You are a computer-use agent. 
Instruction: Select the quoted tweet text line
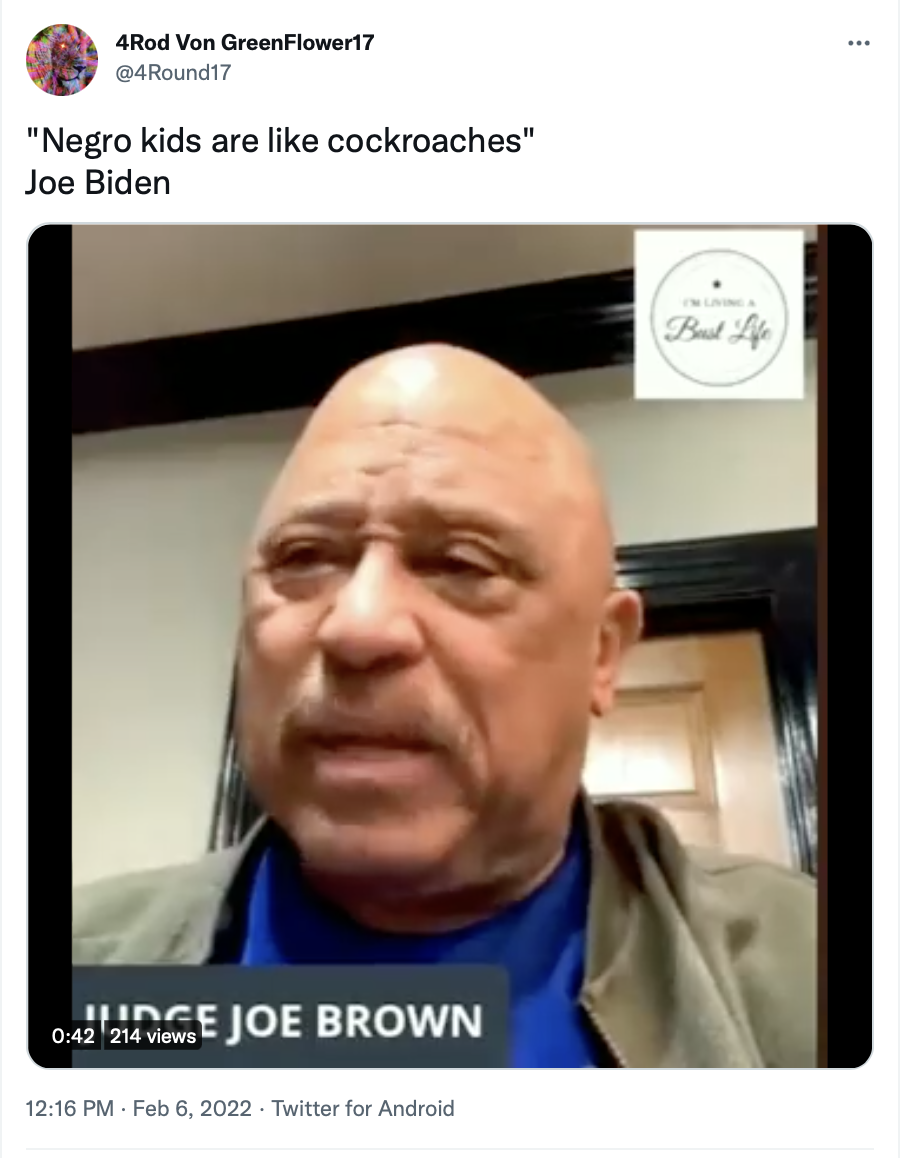(280, 140)
